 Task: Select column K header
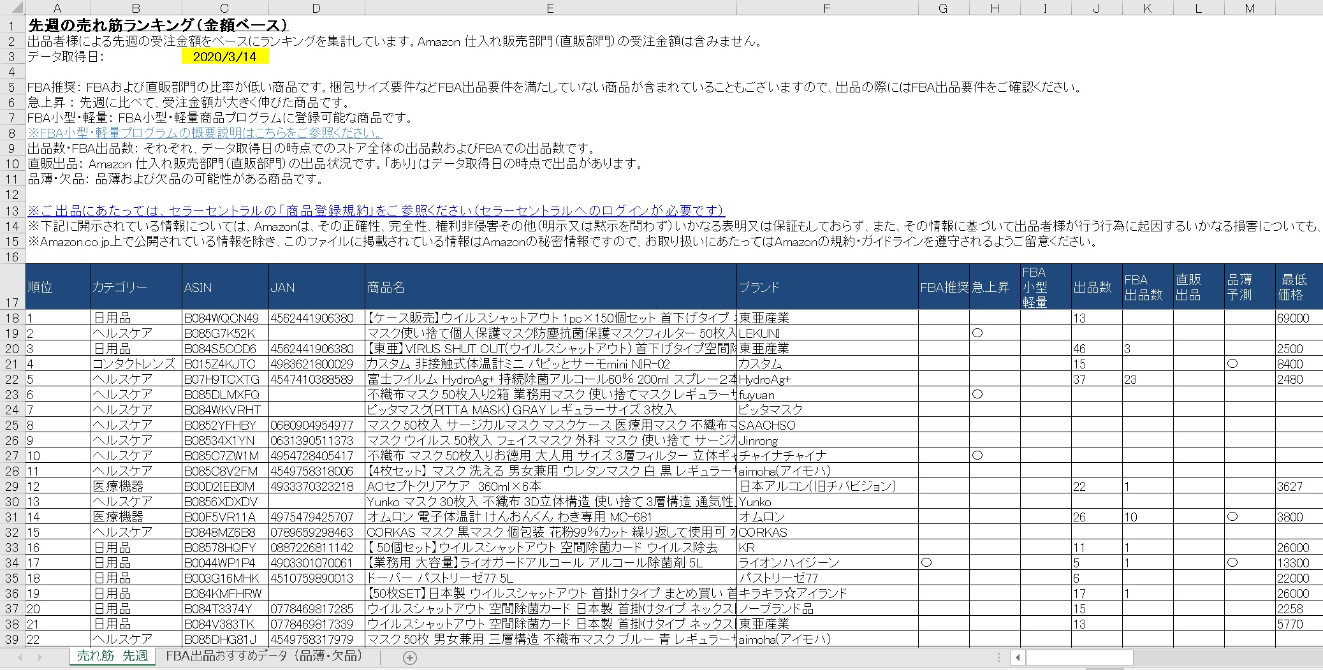tap(1146, 8)
